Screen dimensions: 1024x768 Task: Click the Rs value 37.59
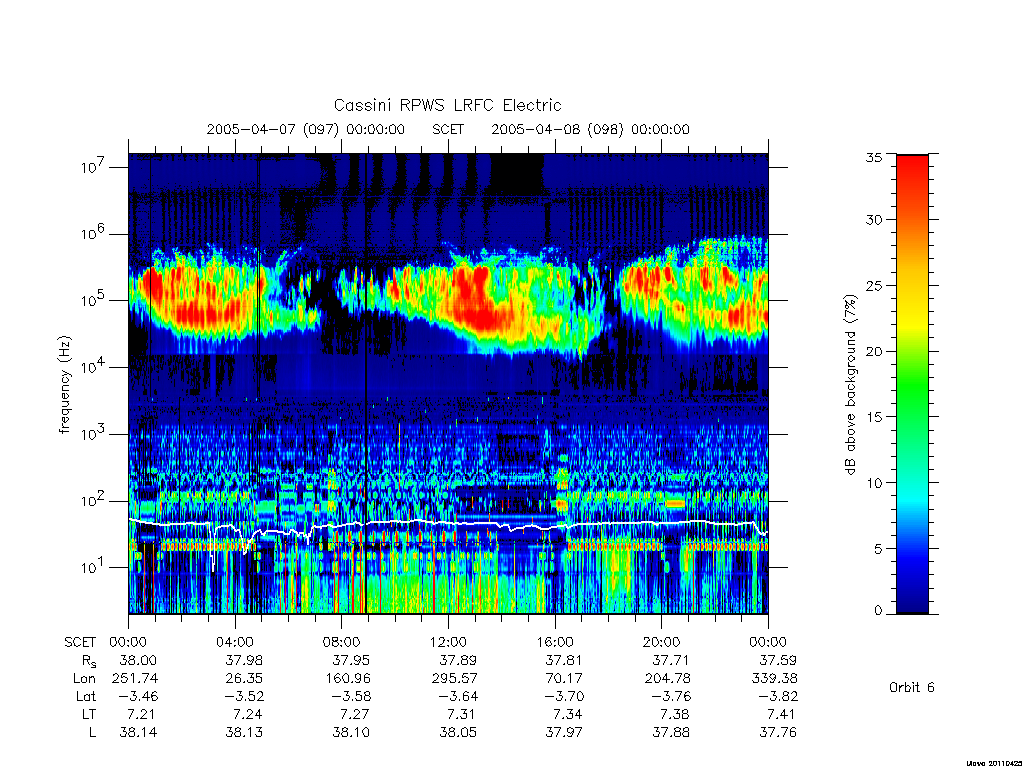pyautogui.click(x=778, y=660)
